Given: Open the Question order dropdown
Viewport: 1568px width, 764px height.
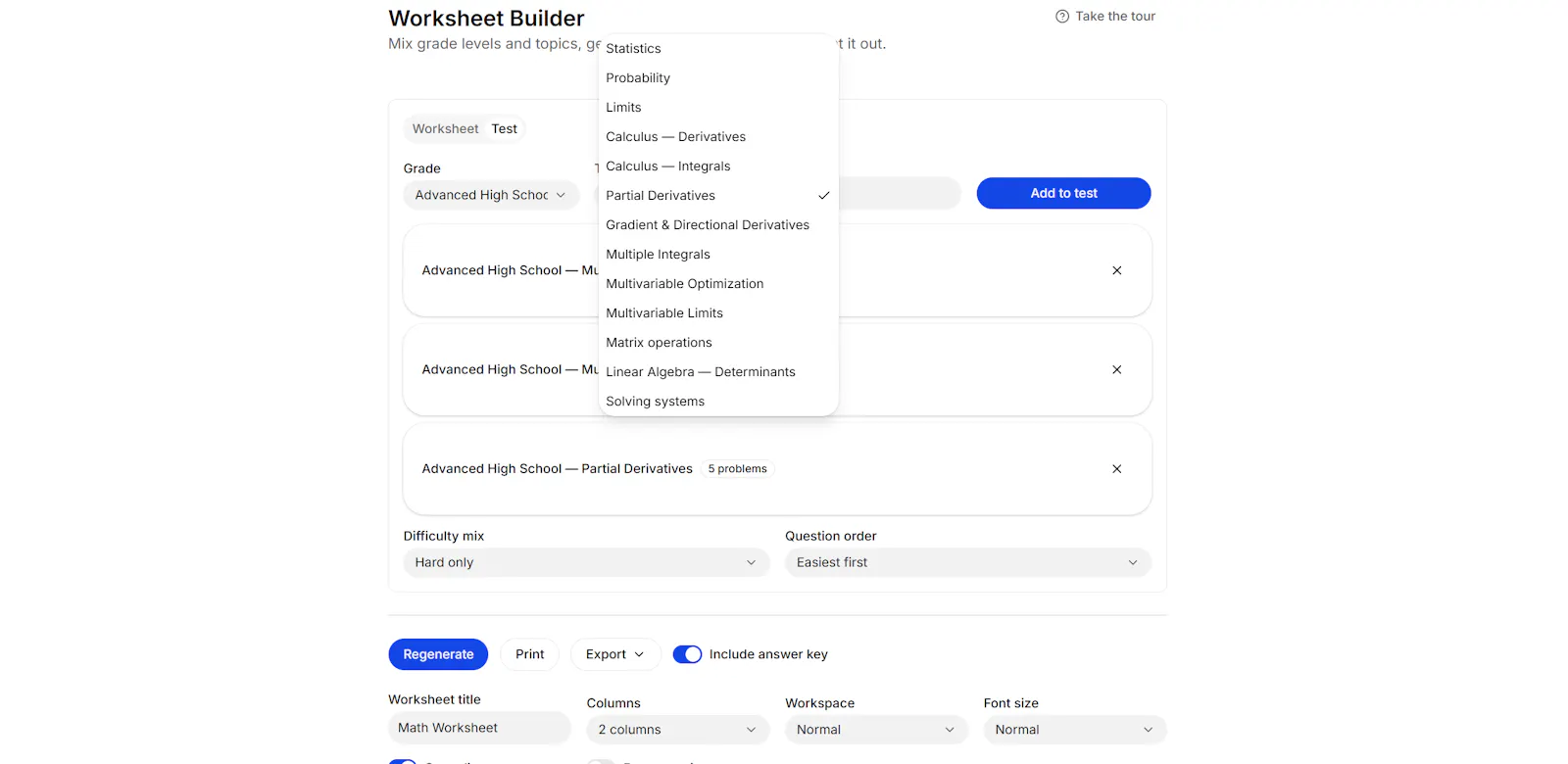Looking at the screenshot, I should point(967,562).
